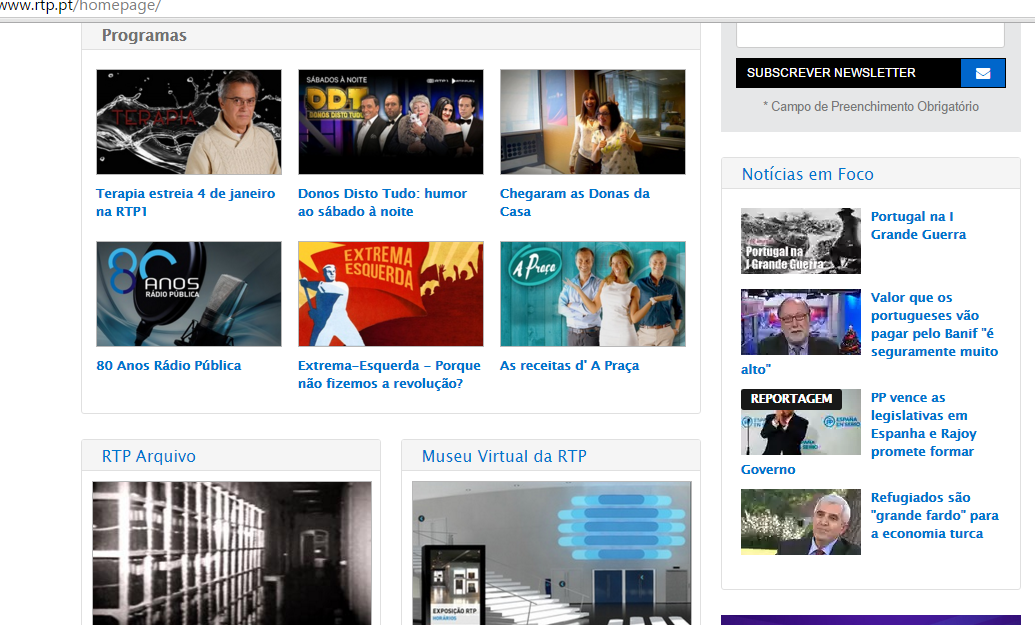Image resolution: width=1035 pixels, height=625 pixels.
Task: Open the 80 Anos Rádio Pública thumbnail
Action: [189, 294]
